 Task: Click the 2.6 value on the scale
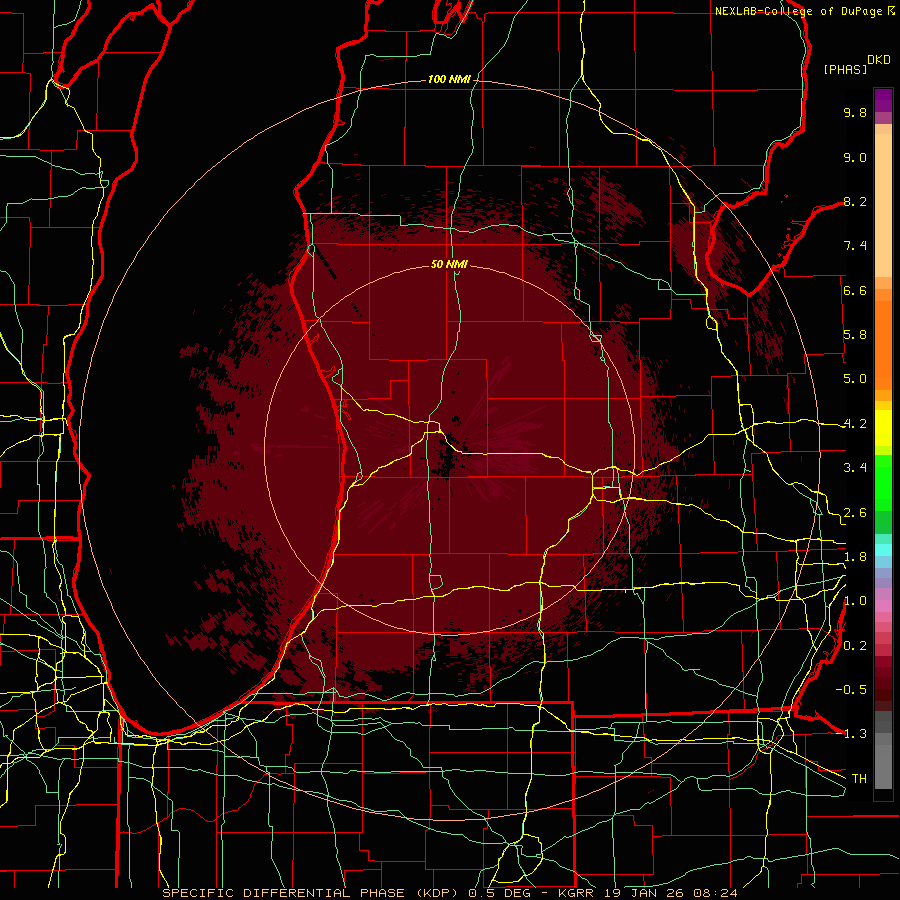855,513
